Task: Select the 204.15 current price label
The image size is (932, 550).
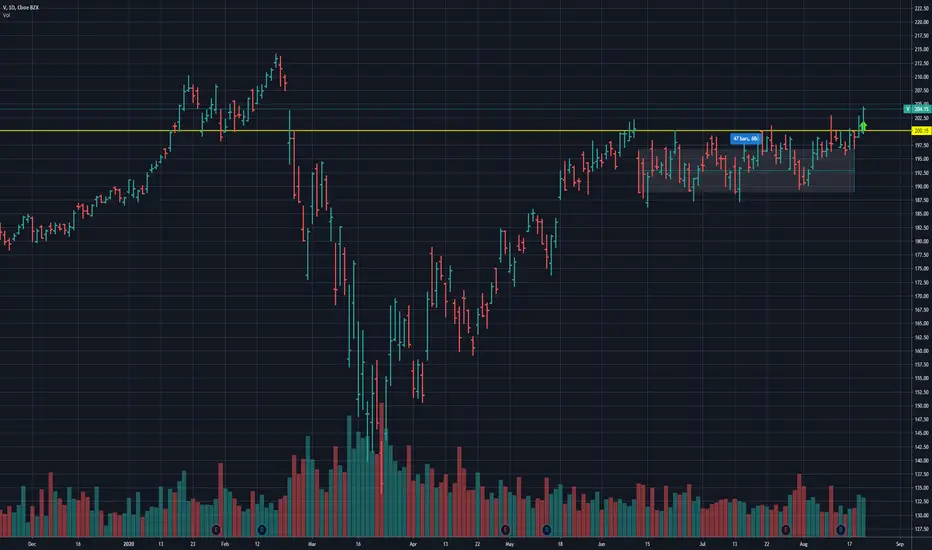Action: click(x=921, y=109)
